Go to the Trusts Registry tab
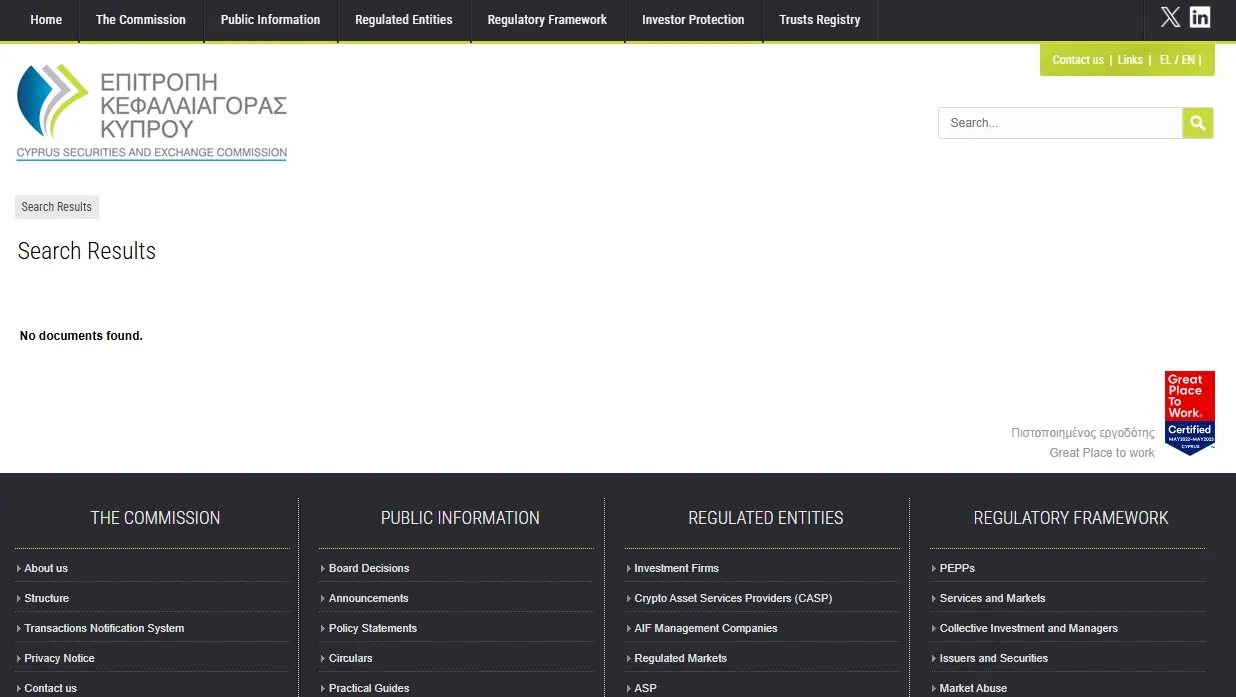 (x=819, y=20)
